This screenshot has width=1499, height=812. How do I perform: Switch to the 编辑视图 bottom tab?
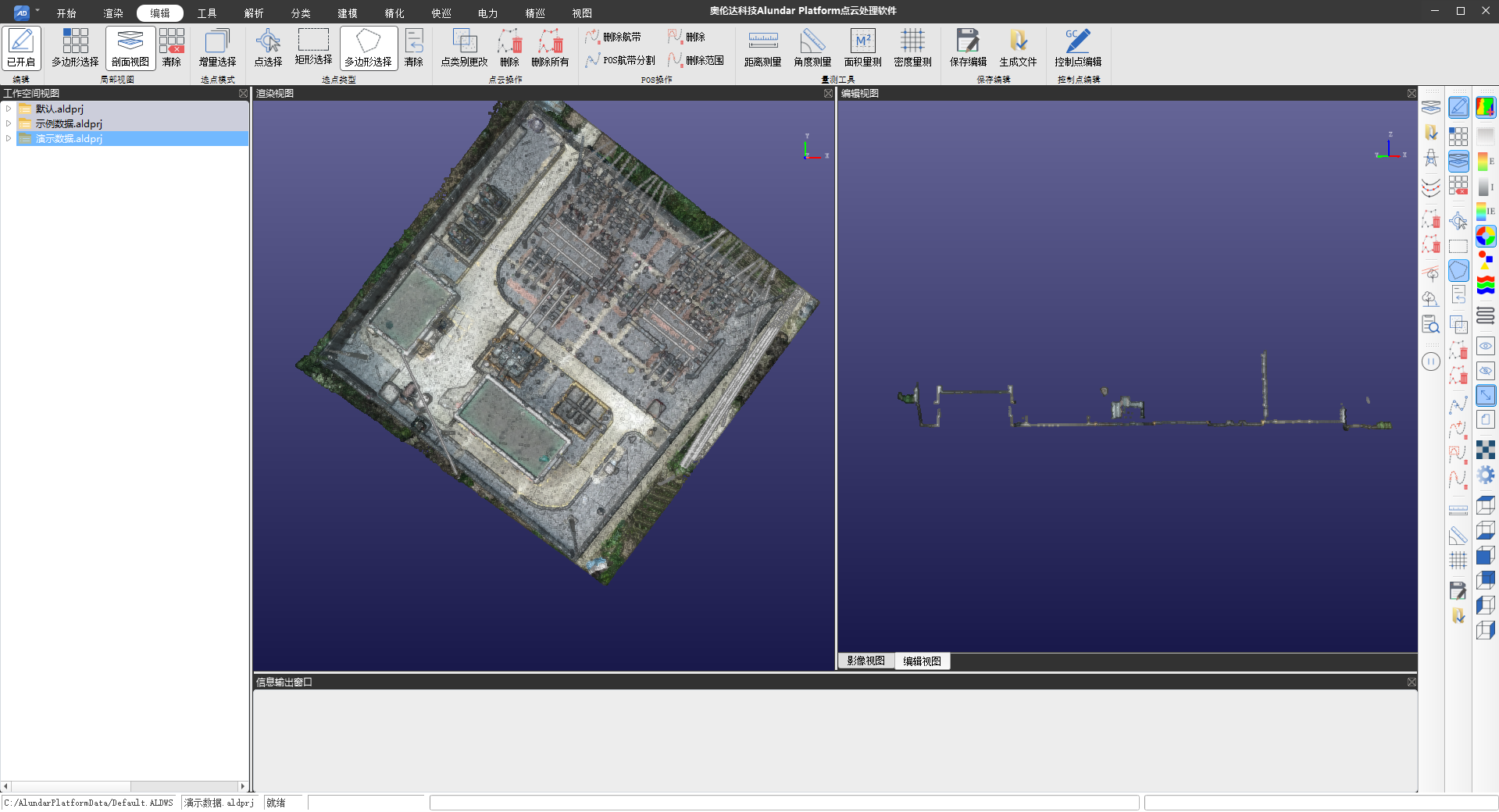[x=922, y=661]
